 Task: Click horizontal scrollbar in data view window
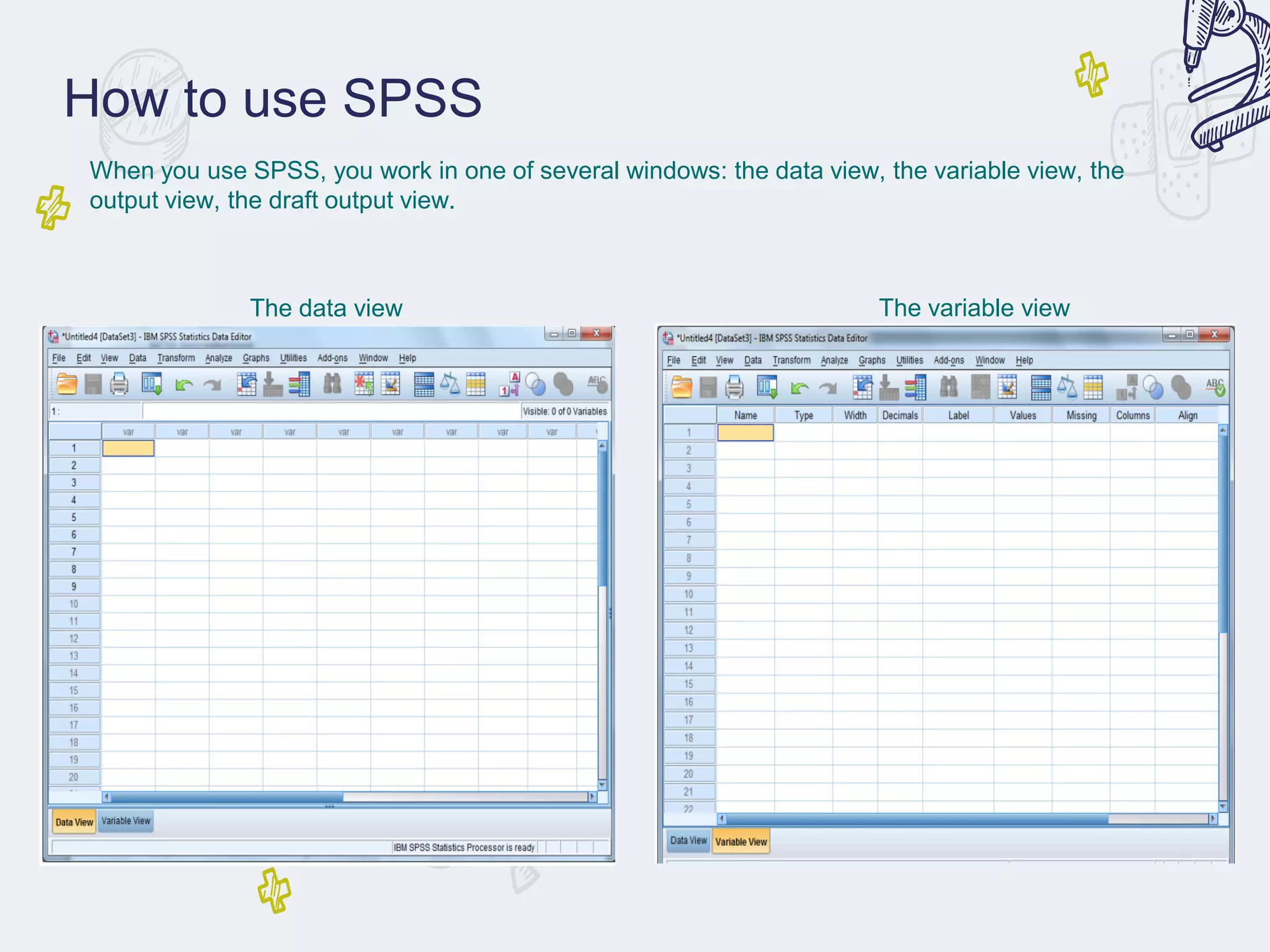coord(350,796)
